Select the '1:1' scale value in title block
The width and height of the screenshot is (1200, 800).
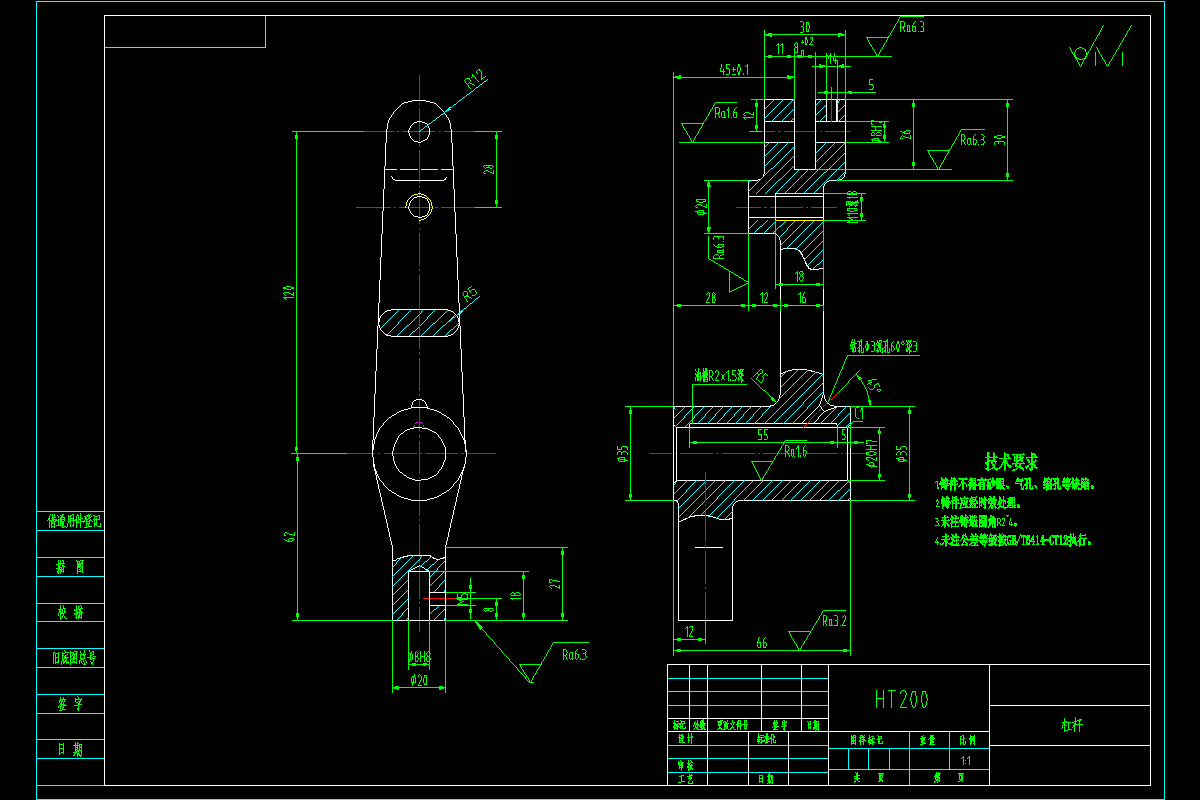point(966,760)
